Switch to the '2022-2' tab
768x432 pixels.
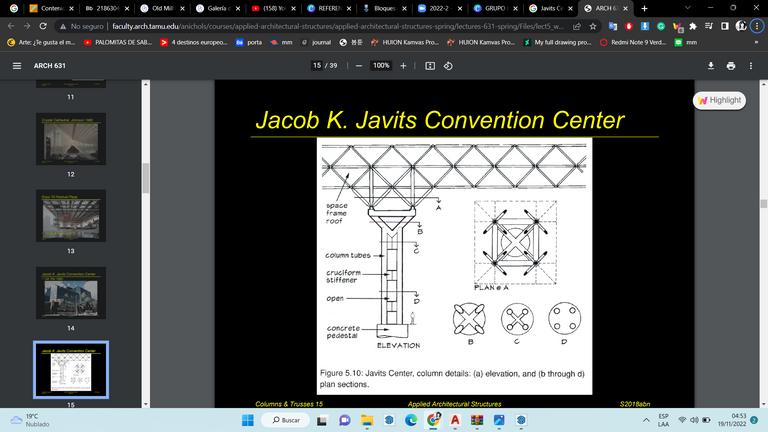coord(439,8)
